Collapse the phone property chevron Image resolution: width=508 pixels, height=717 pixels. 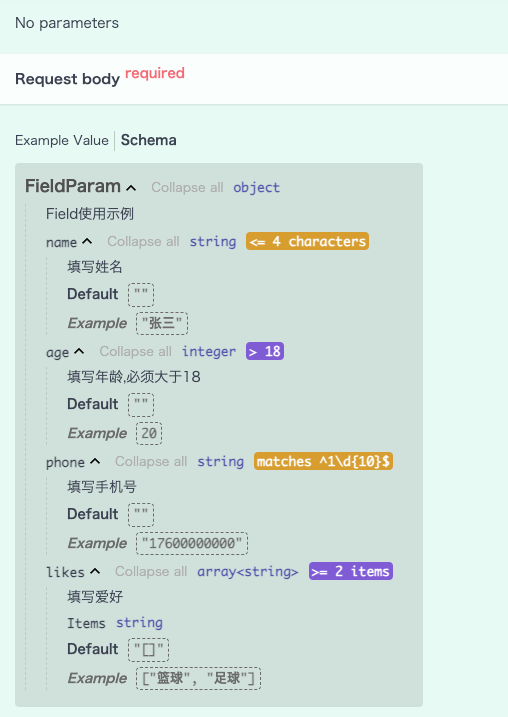click(95, 461)
